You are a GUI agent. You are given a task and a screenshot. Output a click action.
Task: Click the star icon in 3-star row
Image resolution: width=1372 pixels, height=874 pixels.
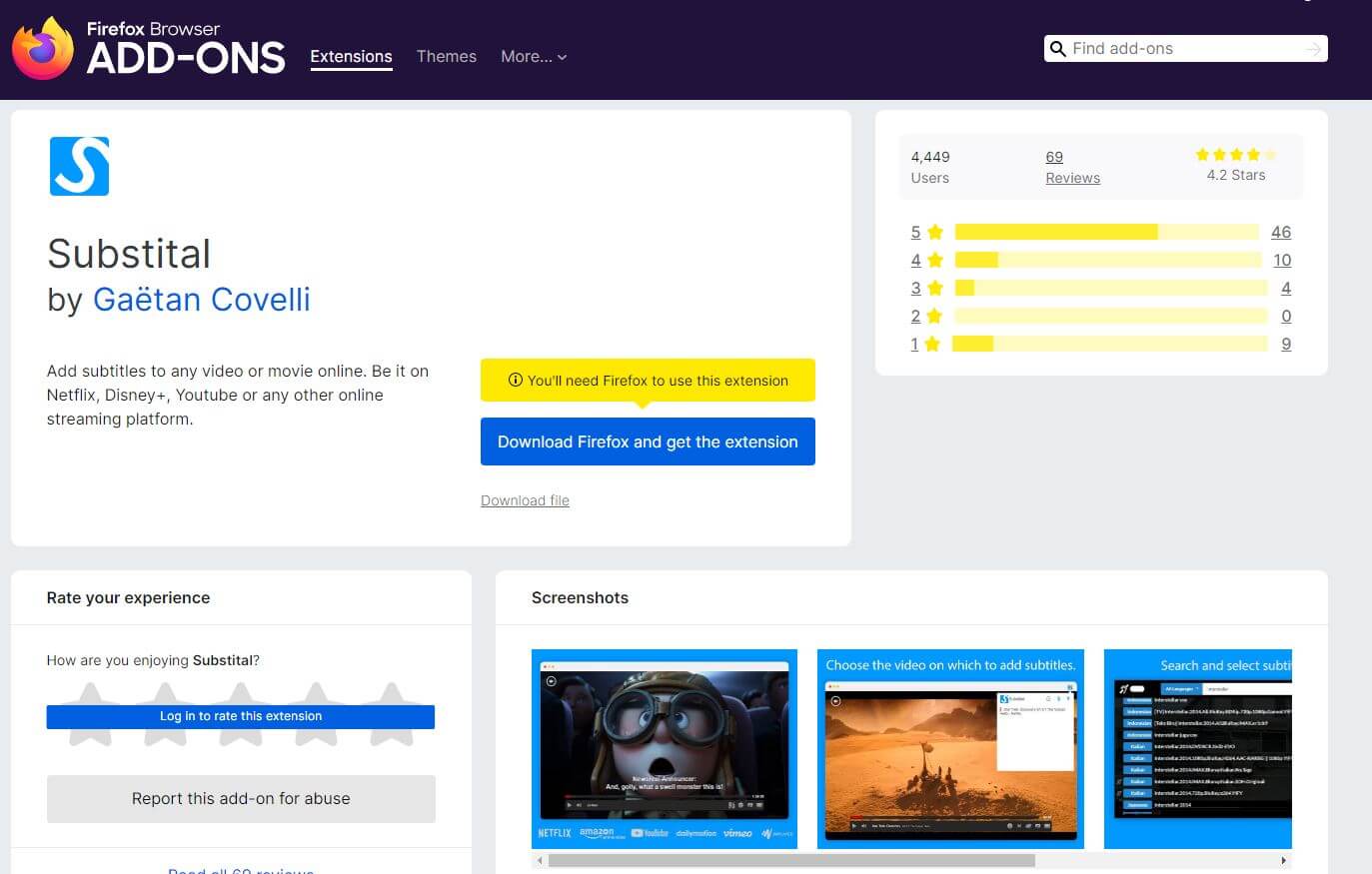pyautogui.click(x=935, y=288)
